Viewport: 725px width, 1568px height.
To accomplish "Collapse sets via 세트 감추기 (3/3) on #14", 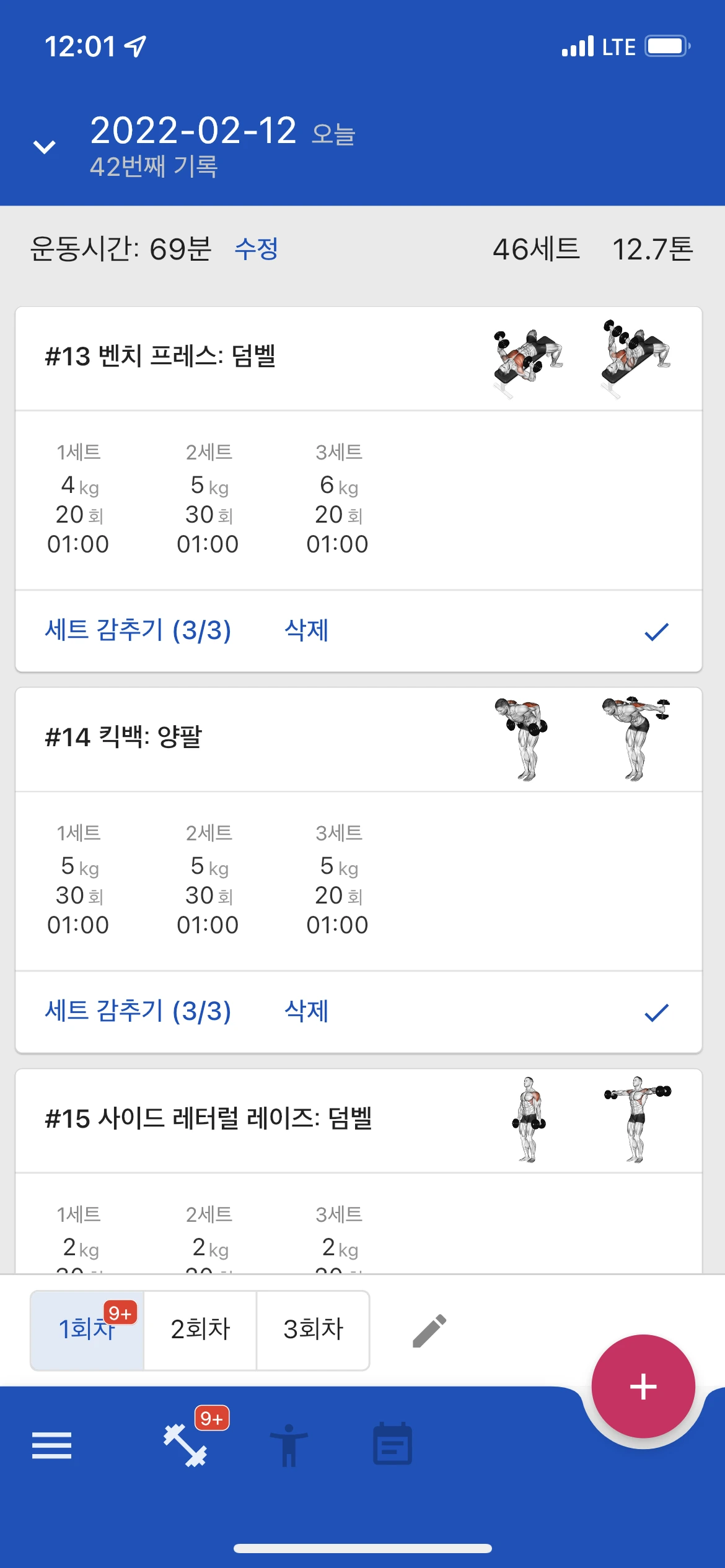I will click(138, 1011).
